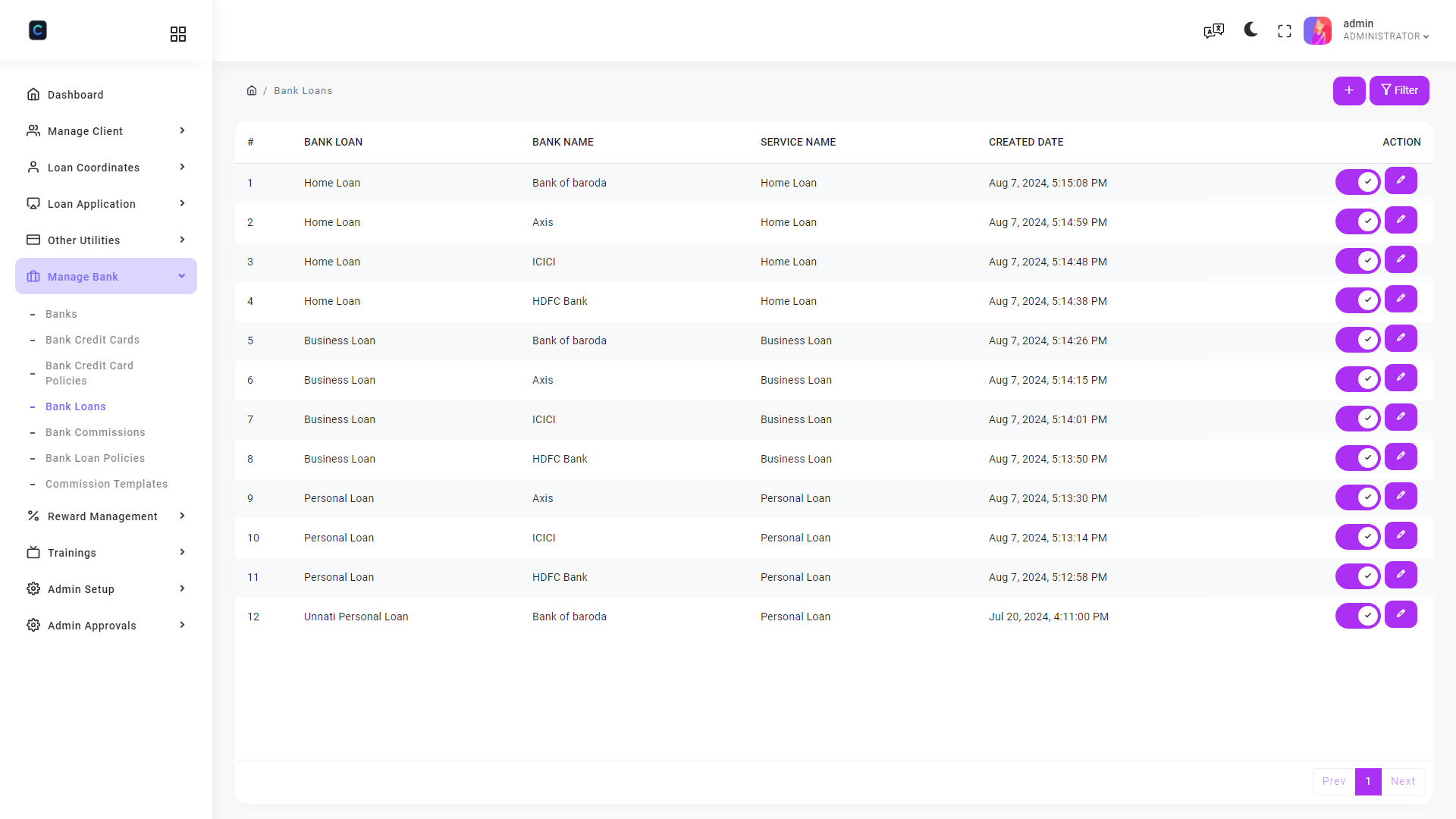Click the Filter button

[x=1399, y=90]
